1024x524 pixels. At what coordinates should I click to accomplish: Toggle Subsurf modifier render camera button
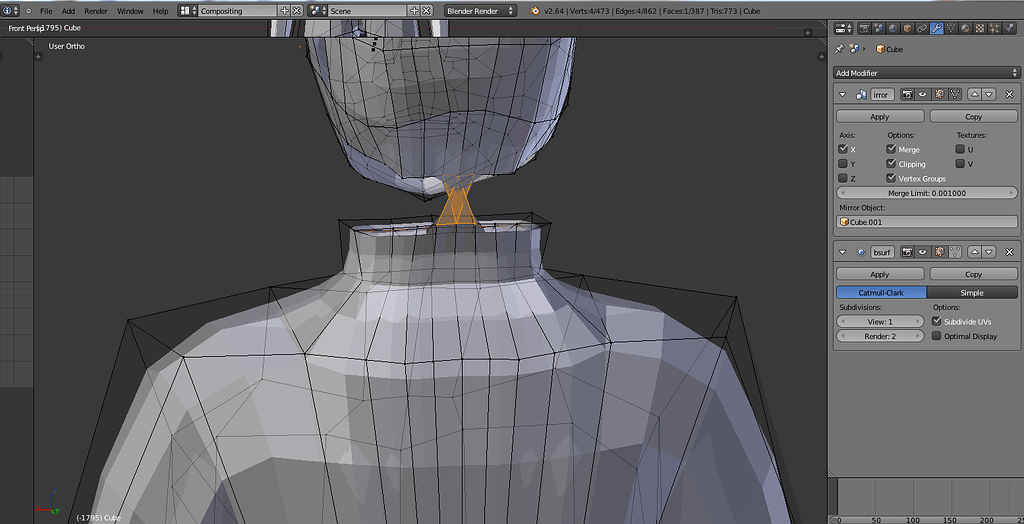click(x=907, y=252)
